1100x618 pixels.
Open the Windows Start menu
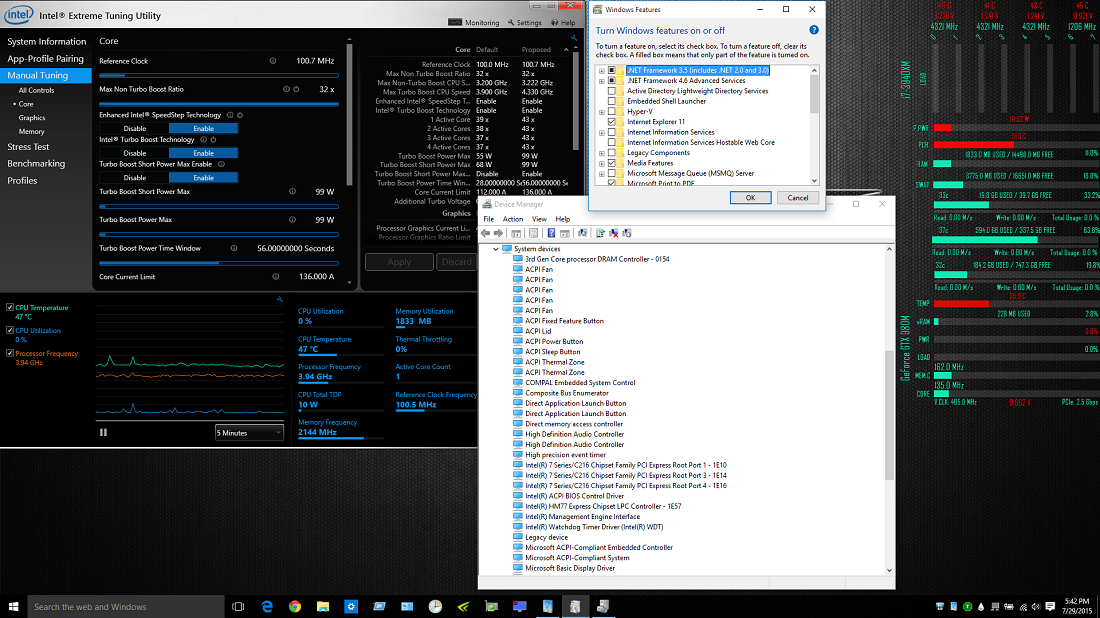tap(13, 607)
